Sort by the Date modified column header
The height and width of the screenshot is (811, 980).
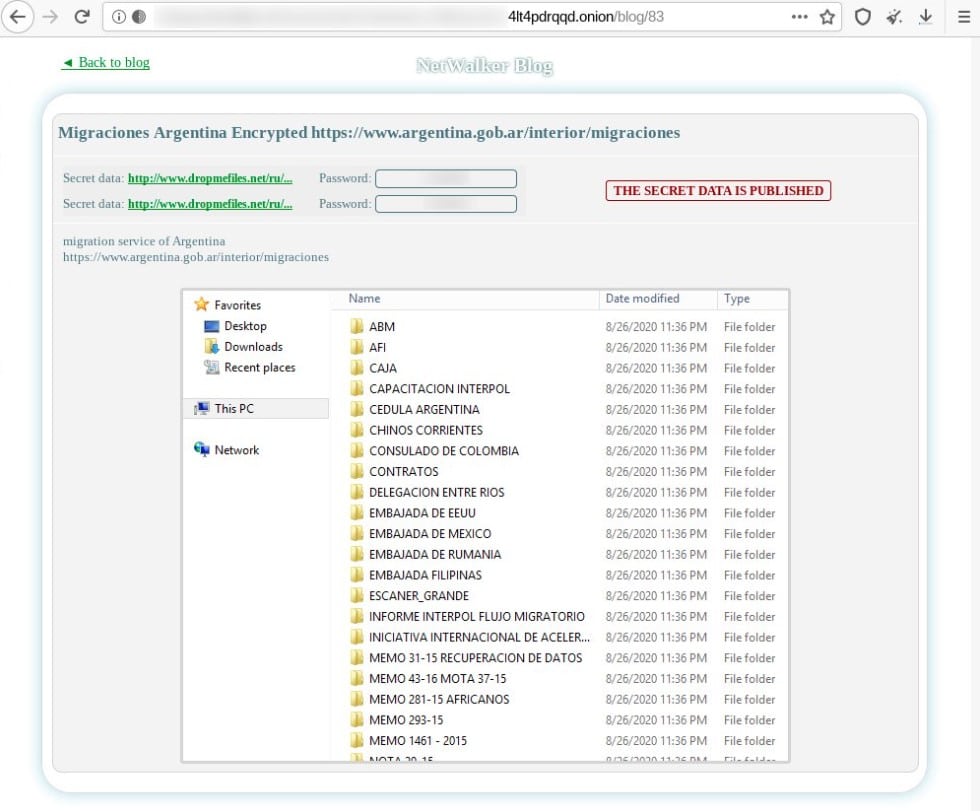point(642,299)
